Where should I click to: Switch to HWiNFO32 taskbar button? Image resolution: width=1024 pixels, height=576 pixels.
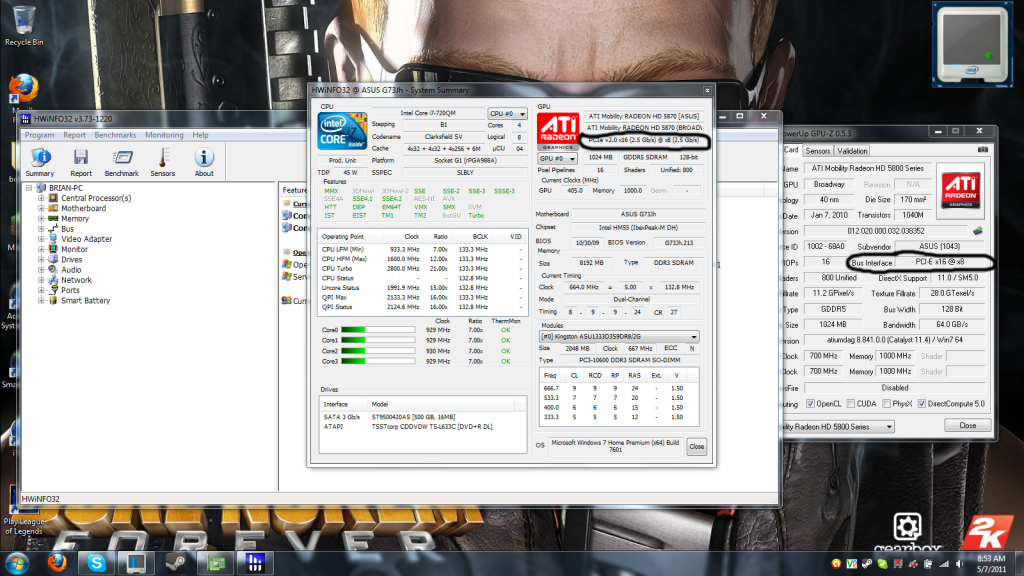pos(255,562)
